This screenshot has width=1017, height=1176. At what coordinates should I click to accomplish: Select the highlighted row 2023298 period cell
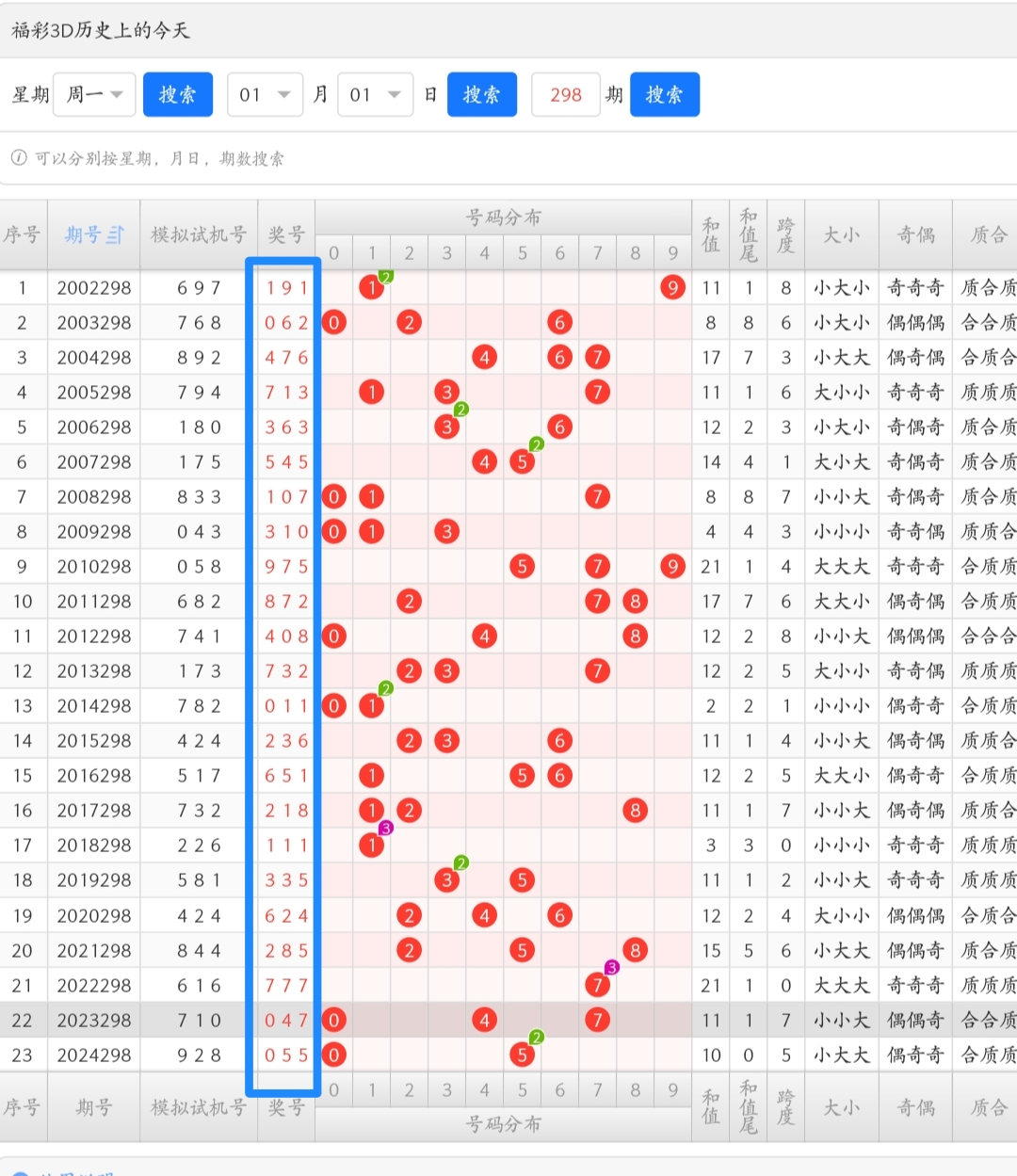(x=93, y=1021)
